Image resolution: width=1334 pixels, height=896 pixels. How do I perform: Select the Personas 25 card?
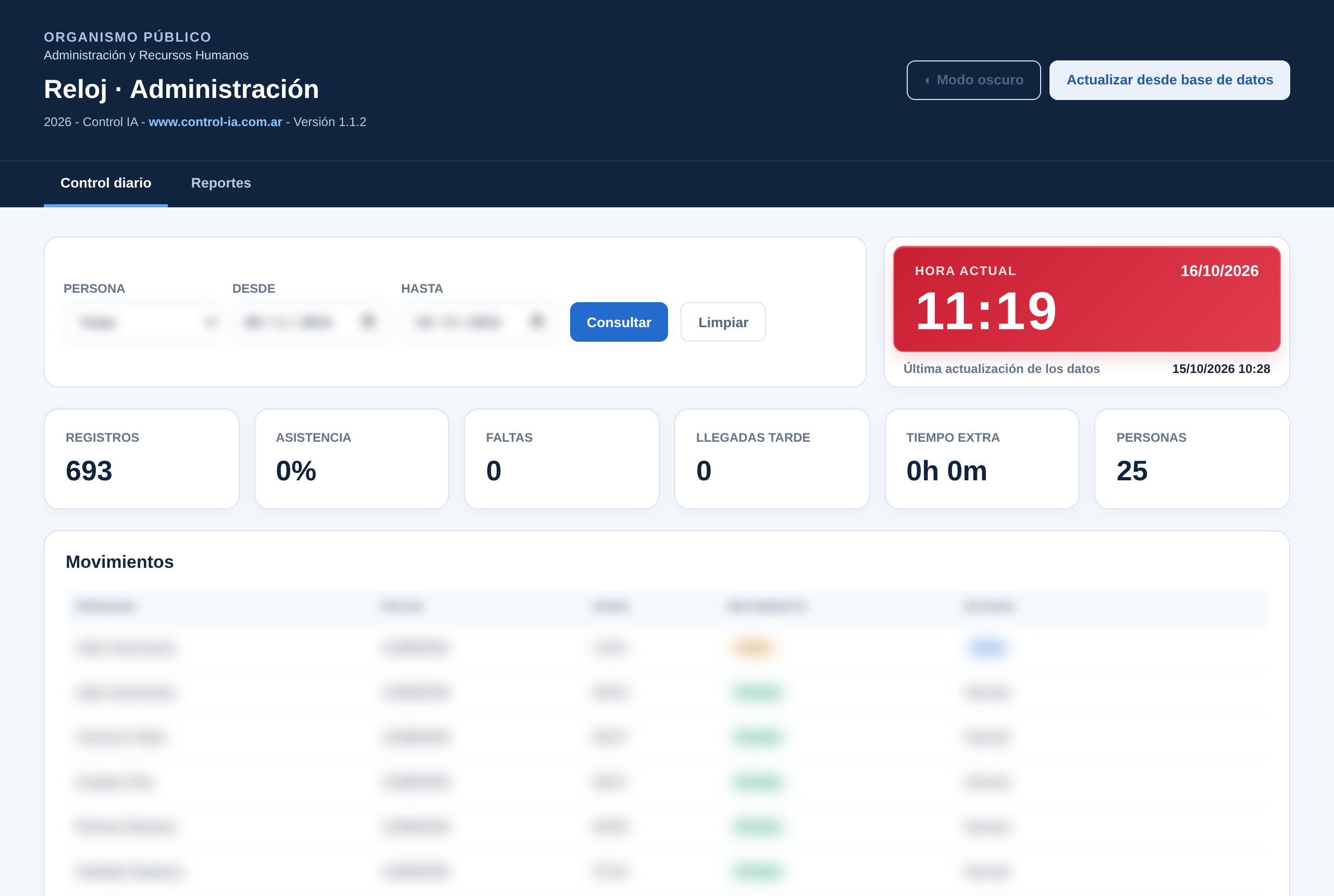1192,459
